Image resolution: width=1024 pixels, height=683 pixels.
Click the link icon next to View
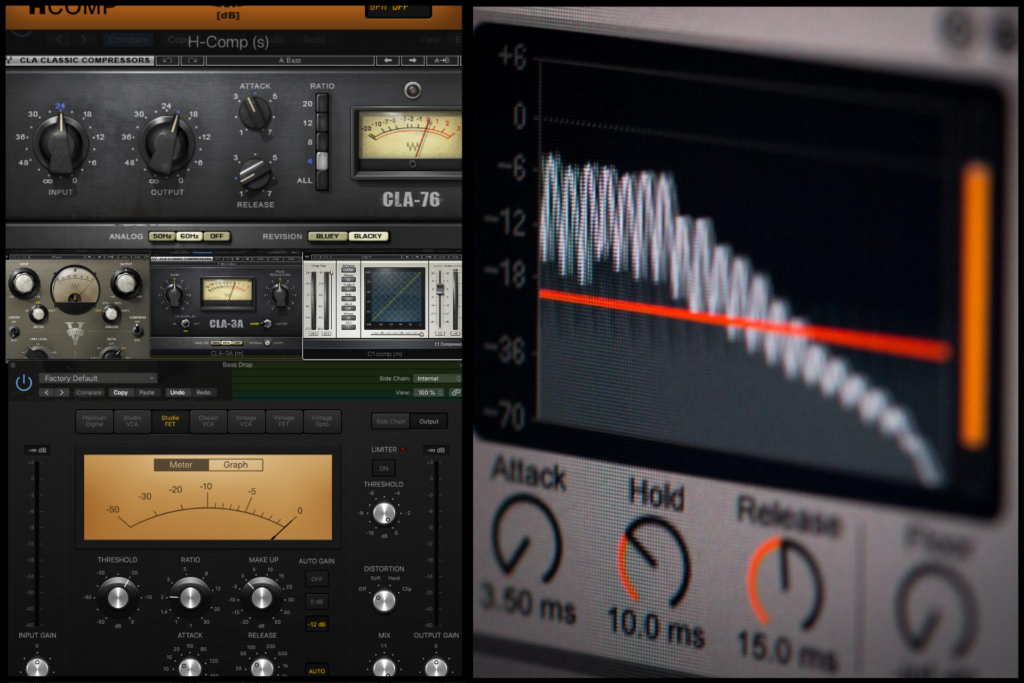pos(455,392)
